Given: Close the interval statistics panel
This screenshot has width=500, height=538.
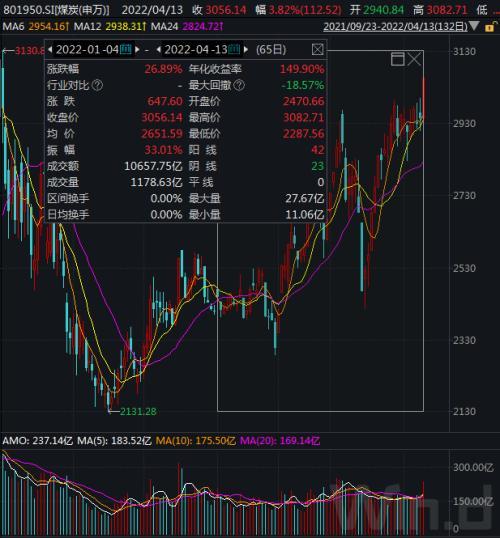Looking at the screenshot, I should [318, 50].
